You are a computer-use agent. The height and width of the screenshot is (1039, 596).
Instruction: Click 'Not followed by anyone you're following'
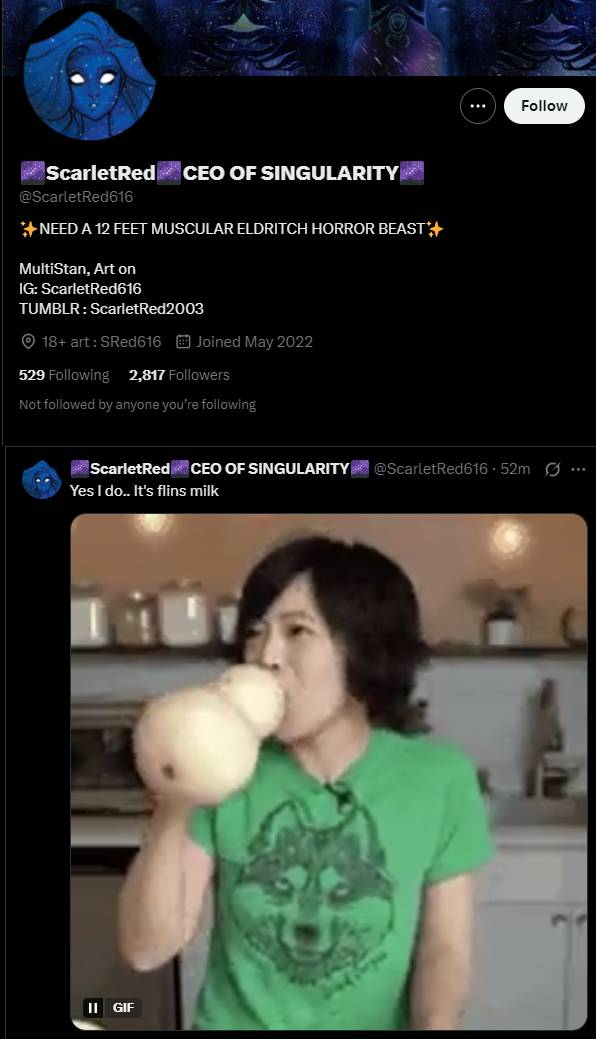tap(137, 404)
